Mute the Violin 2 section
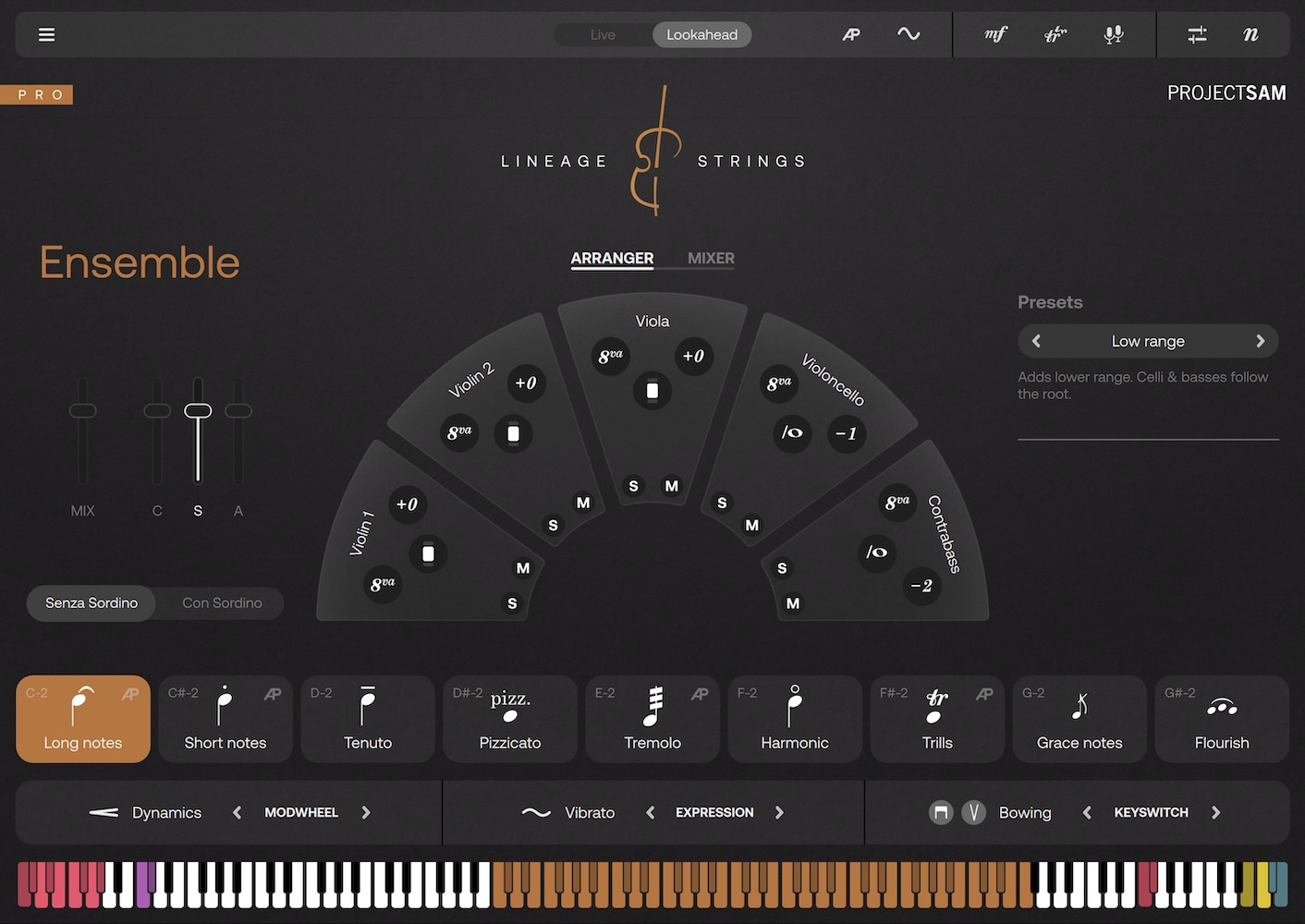The width and height of the screenshot is (1305, 924). (583, 503)
